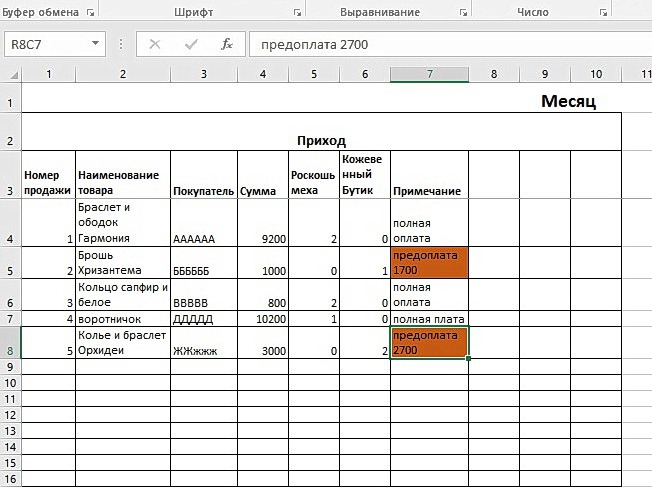
Task: Click selected orange cell 'предоплата 2700'
Action: 430,343
